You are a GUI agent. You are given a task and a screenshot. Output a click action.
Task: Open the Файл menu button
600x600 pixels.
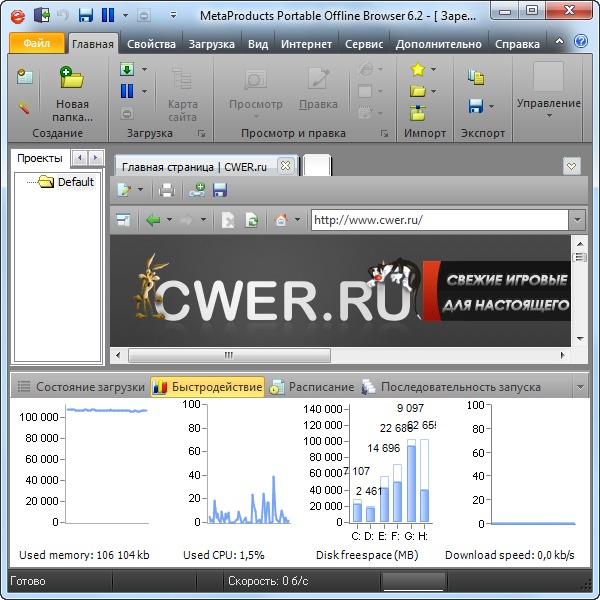[37, 44]
